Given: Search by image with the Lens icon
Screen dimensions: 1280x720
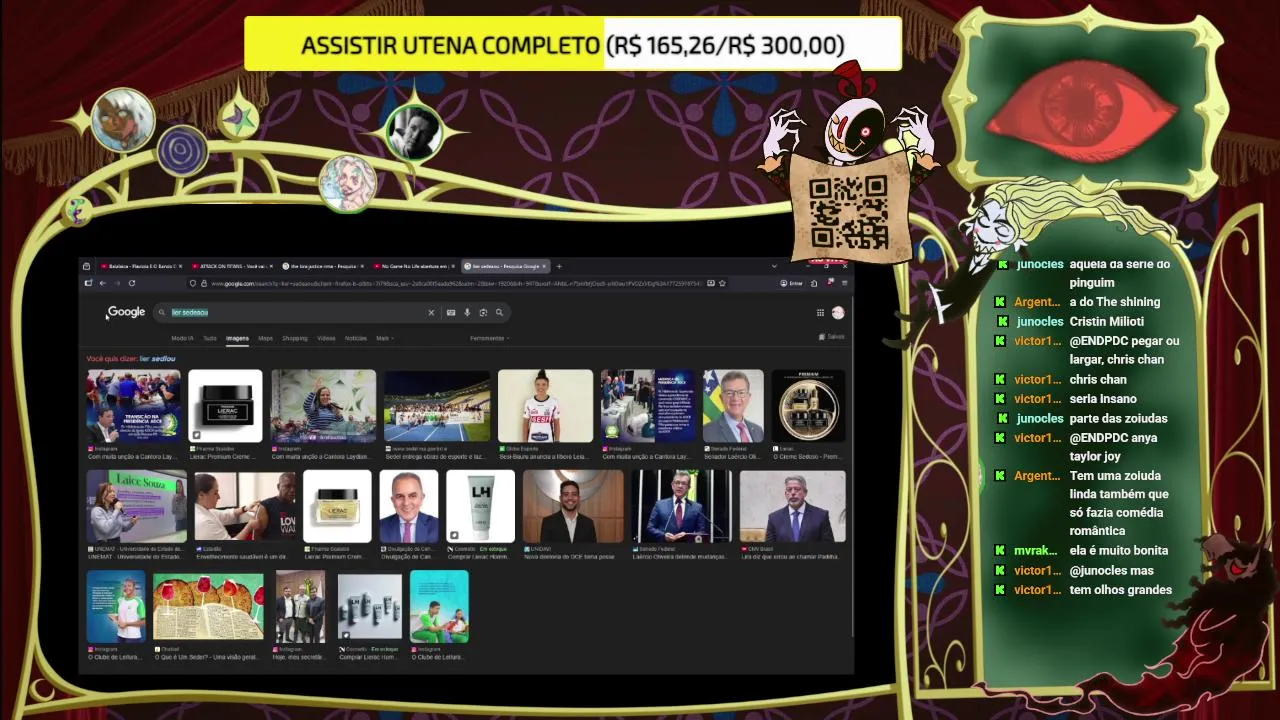Looking at the screenshot, I should tap(483, 312).
